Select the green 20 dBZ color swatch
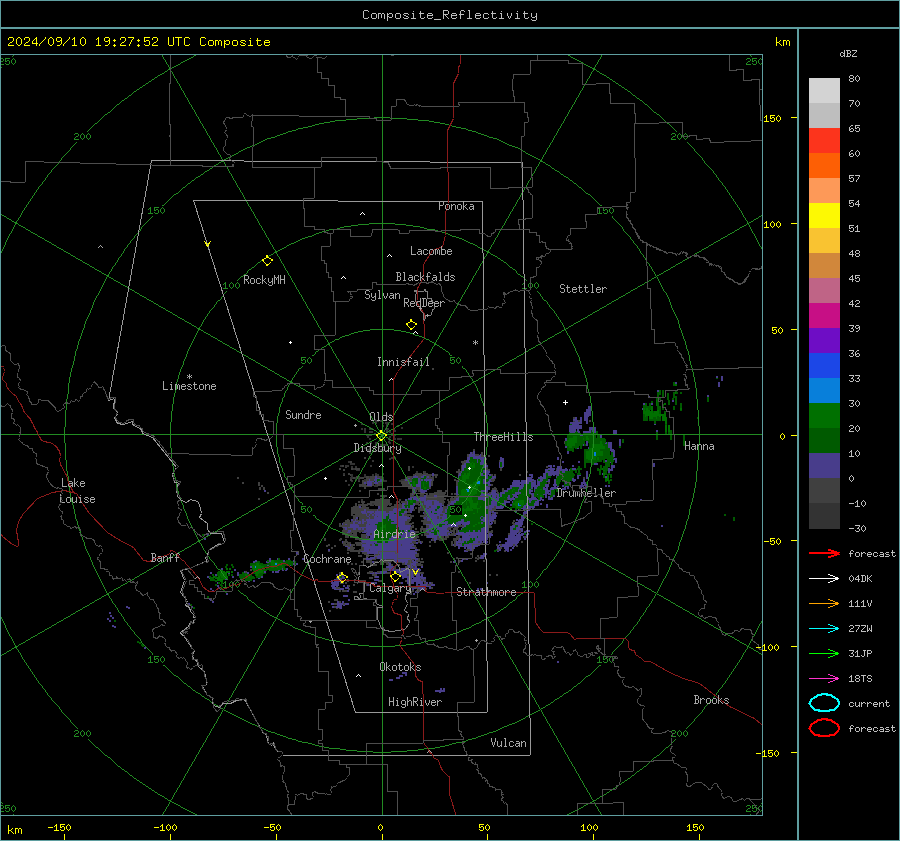 824,415
